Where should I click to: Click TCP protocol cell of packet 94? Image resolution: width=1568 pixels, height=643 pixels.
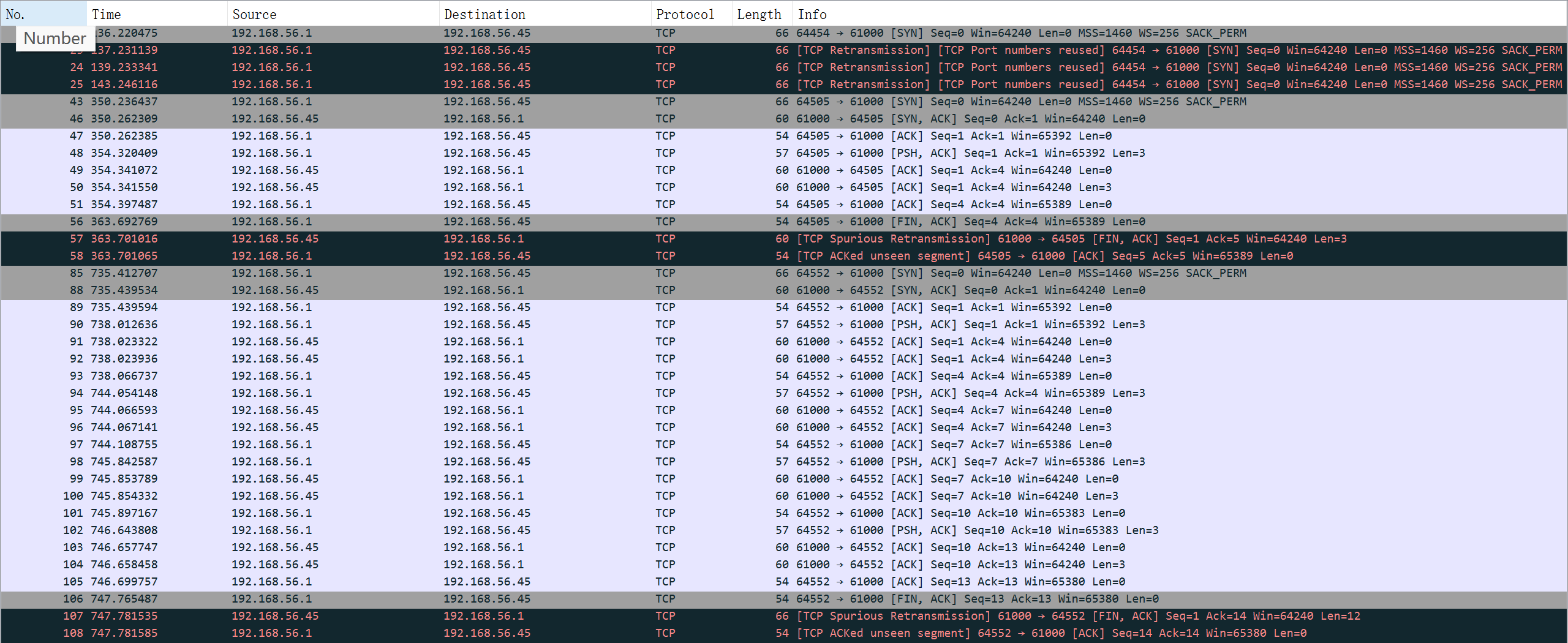tap(665, 393)
